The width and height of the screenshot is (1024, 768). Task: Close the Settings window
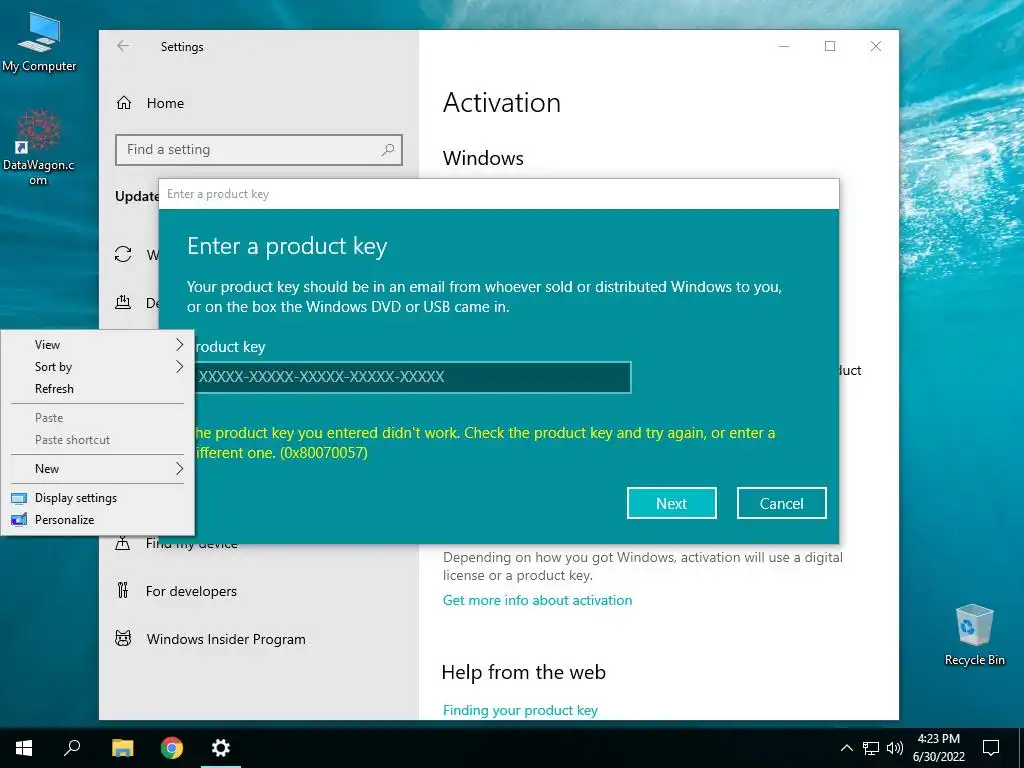point(876,46)
